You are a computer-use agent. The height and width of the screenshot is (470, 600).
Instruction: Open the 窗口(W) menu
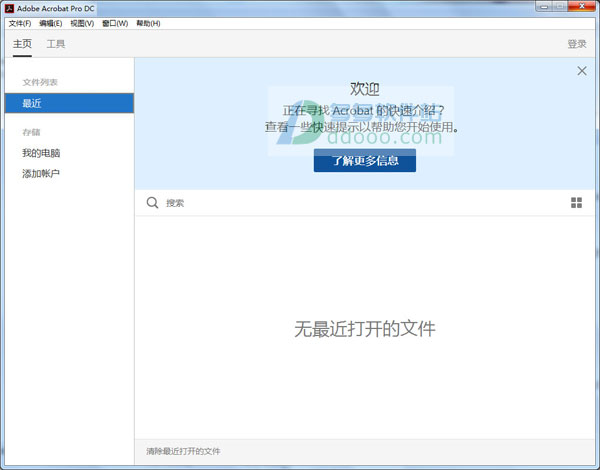coord(115,23)
